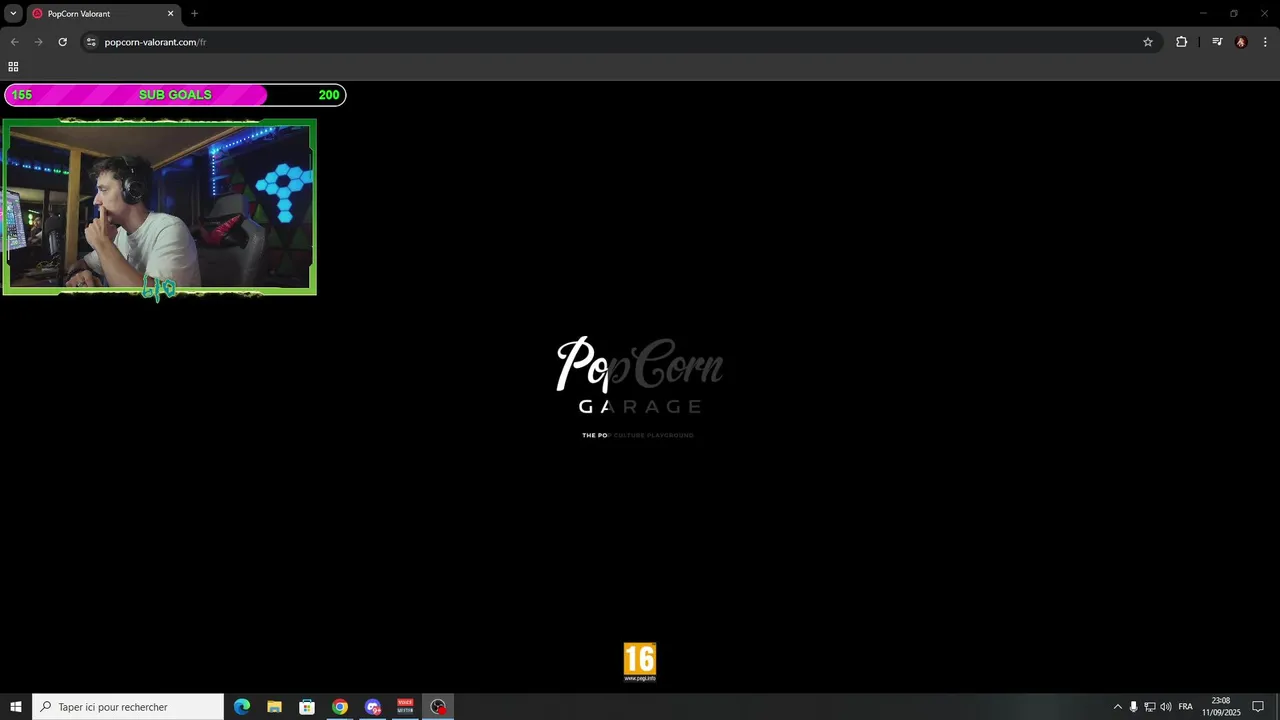Viewport: 1280px width, 720px height.
Task: Open the Chrome profile avatar
Action: pos(1241,42)
